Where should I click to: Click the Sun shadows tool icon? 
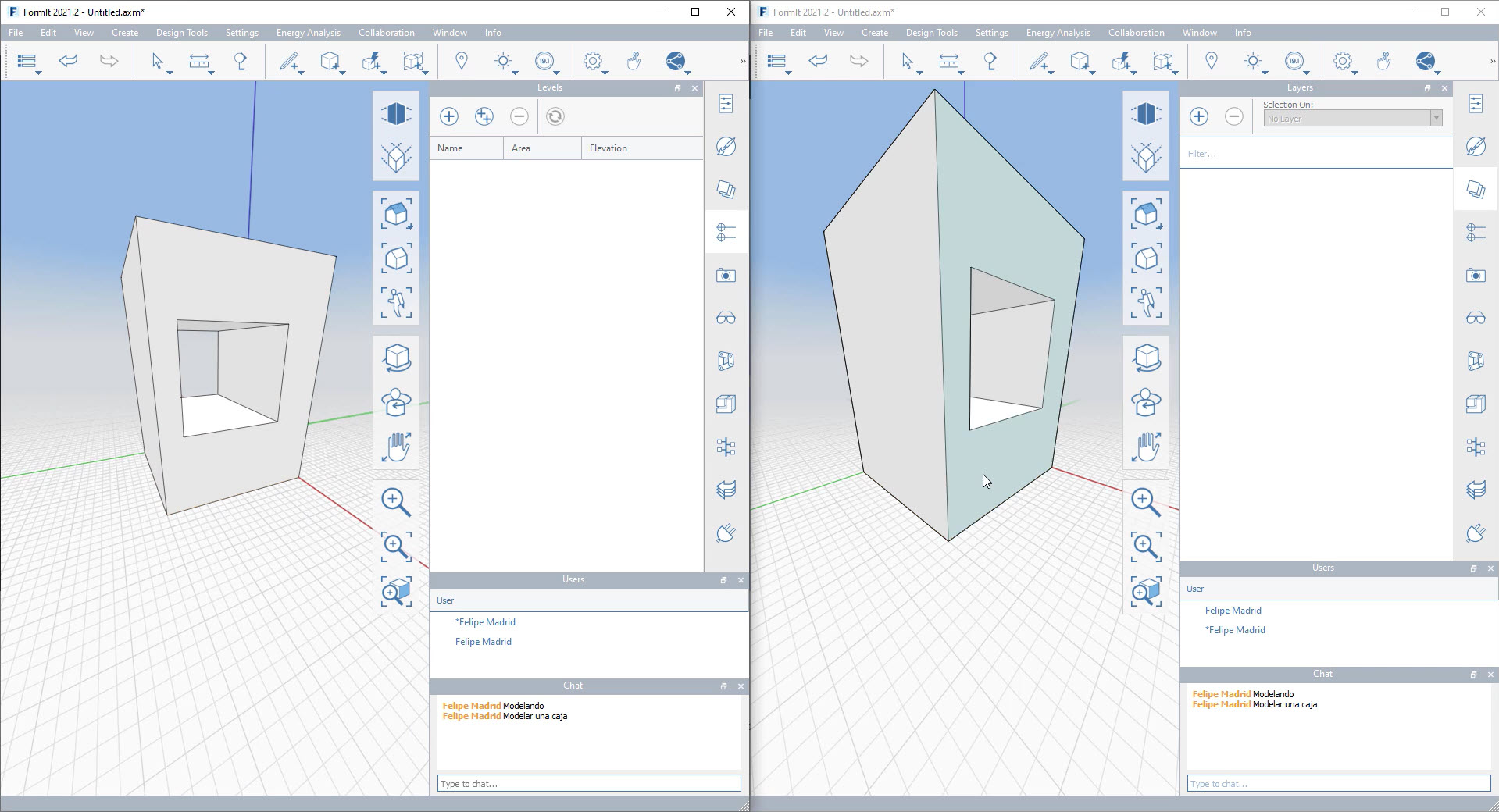click(503, 61)
